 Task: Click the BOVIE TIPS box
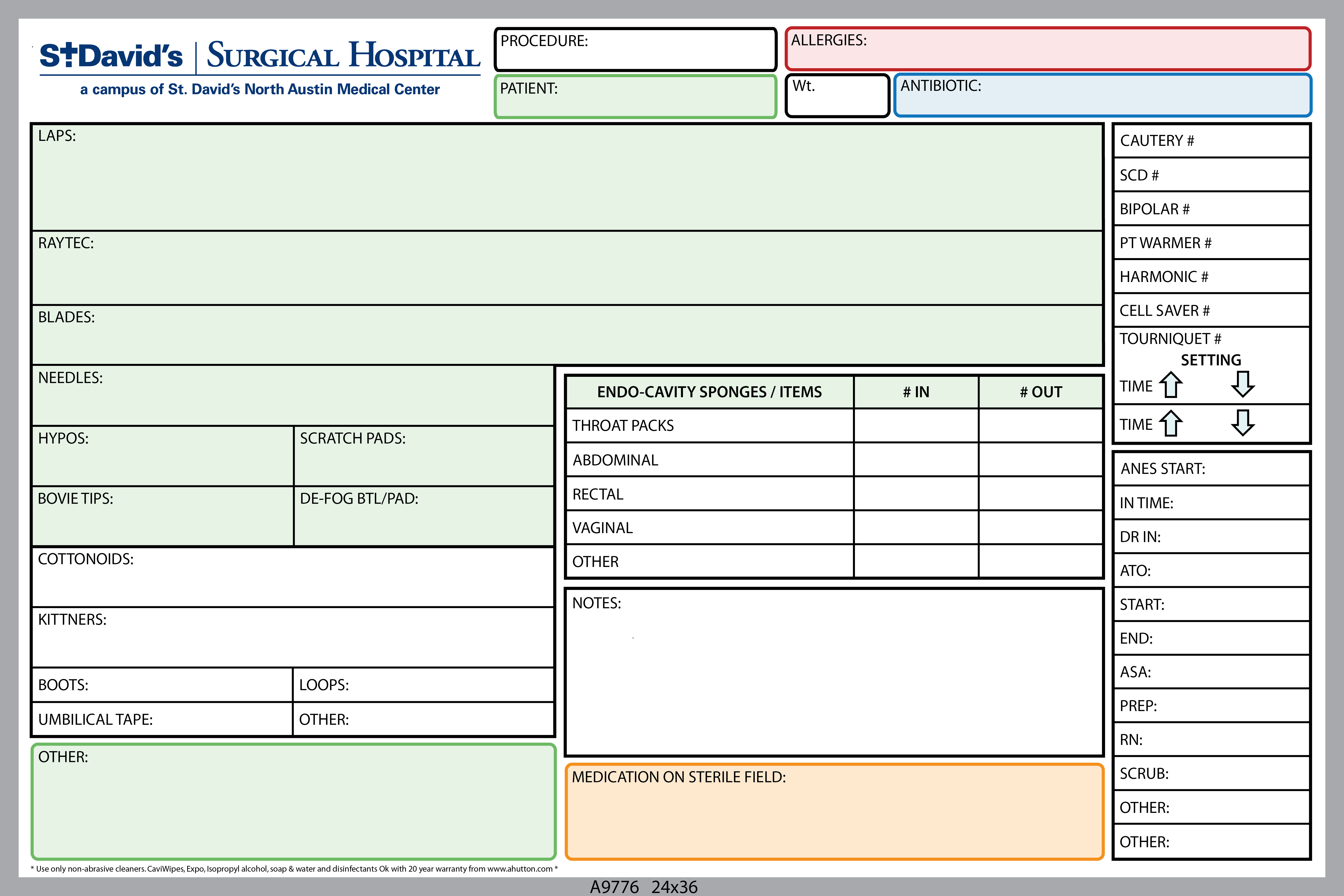click(x=162, y=516)
